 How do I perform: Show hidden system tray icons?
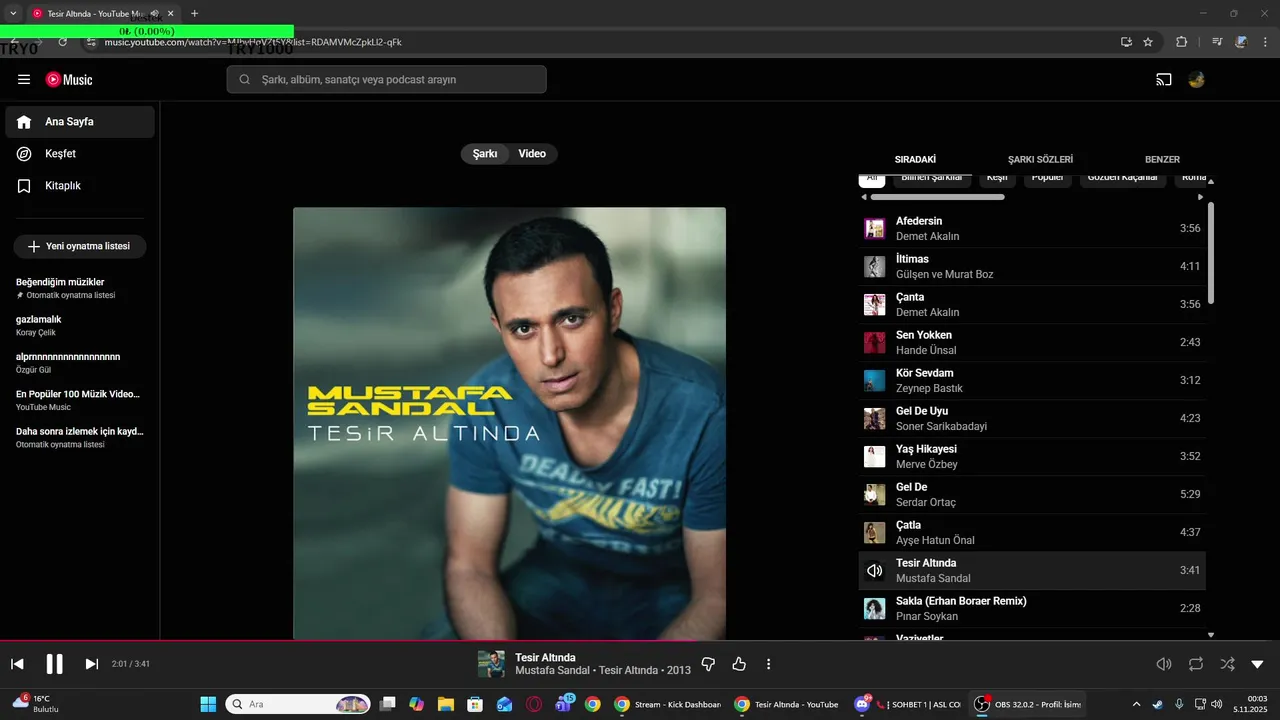point(1136,704)
